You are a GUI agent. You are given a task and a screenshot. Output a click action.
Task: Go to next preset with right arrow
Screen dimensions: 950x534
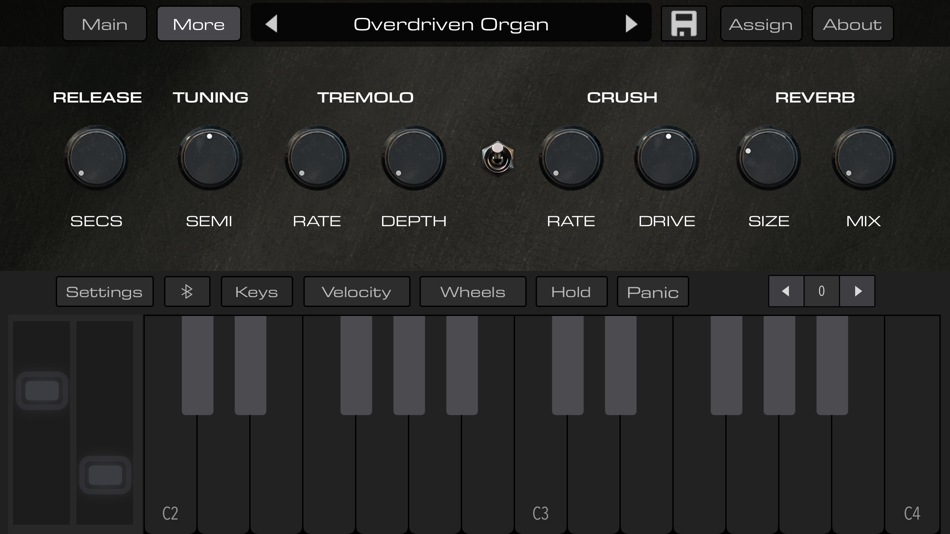[631, 24]
